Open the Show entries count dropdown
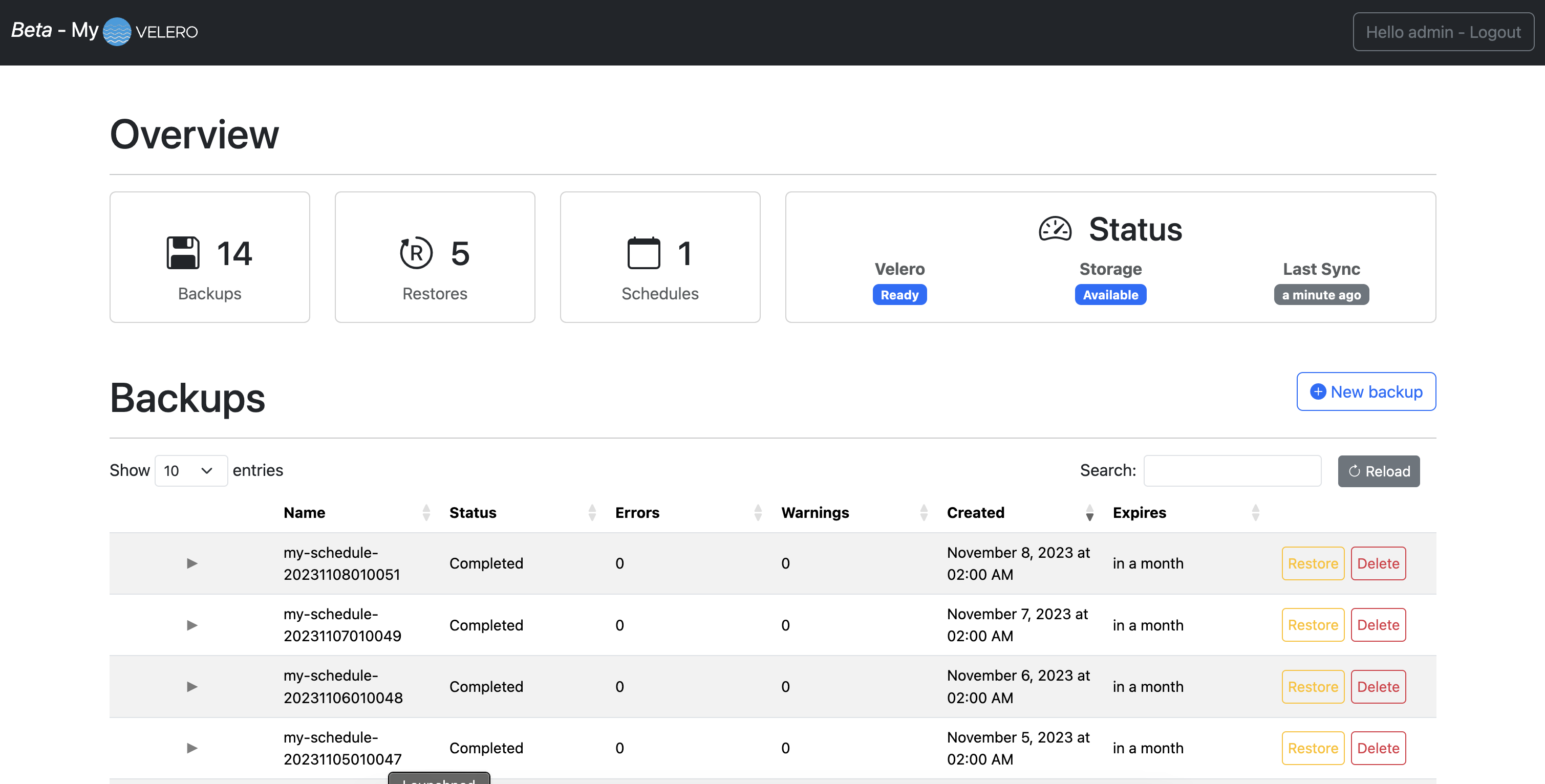Viewport: 1545px width, 784px height. click(191, 470)
